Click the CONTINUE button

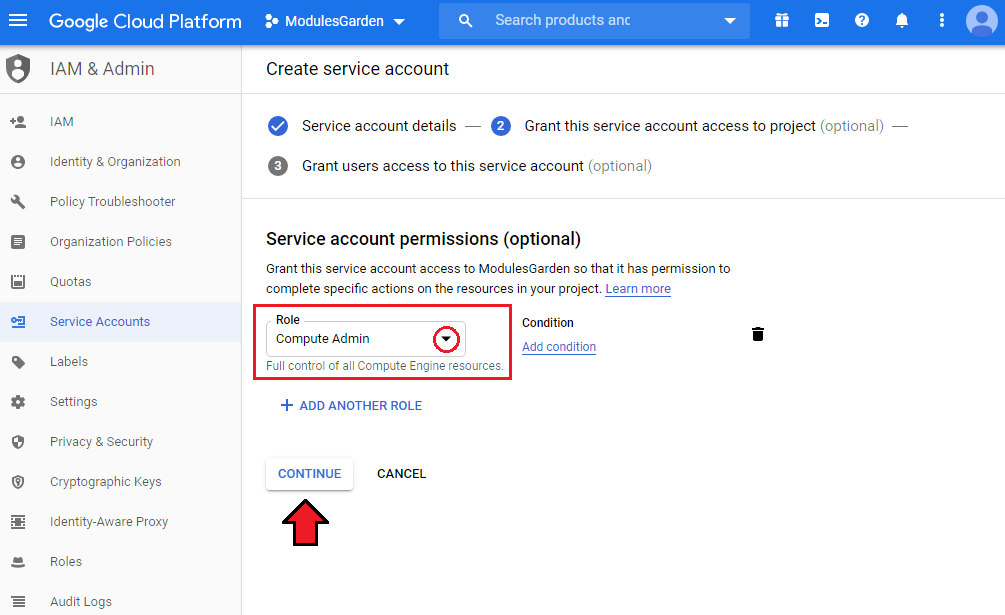pos(310,474)
